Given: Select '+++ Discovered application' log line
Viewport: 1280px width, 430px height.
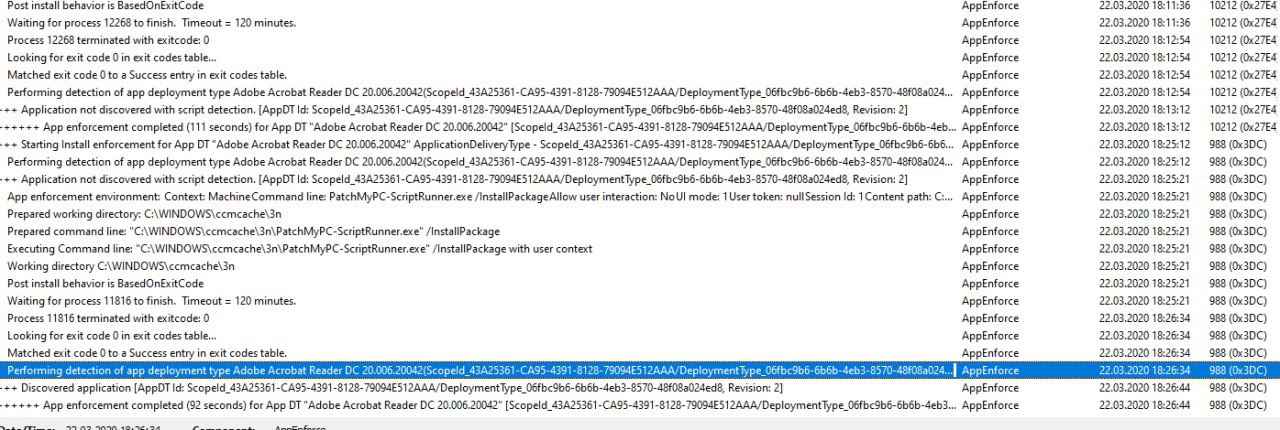Looking at the screenshot, I should (x=640, y=387).
